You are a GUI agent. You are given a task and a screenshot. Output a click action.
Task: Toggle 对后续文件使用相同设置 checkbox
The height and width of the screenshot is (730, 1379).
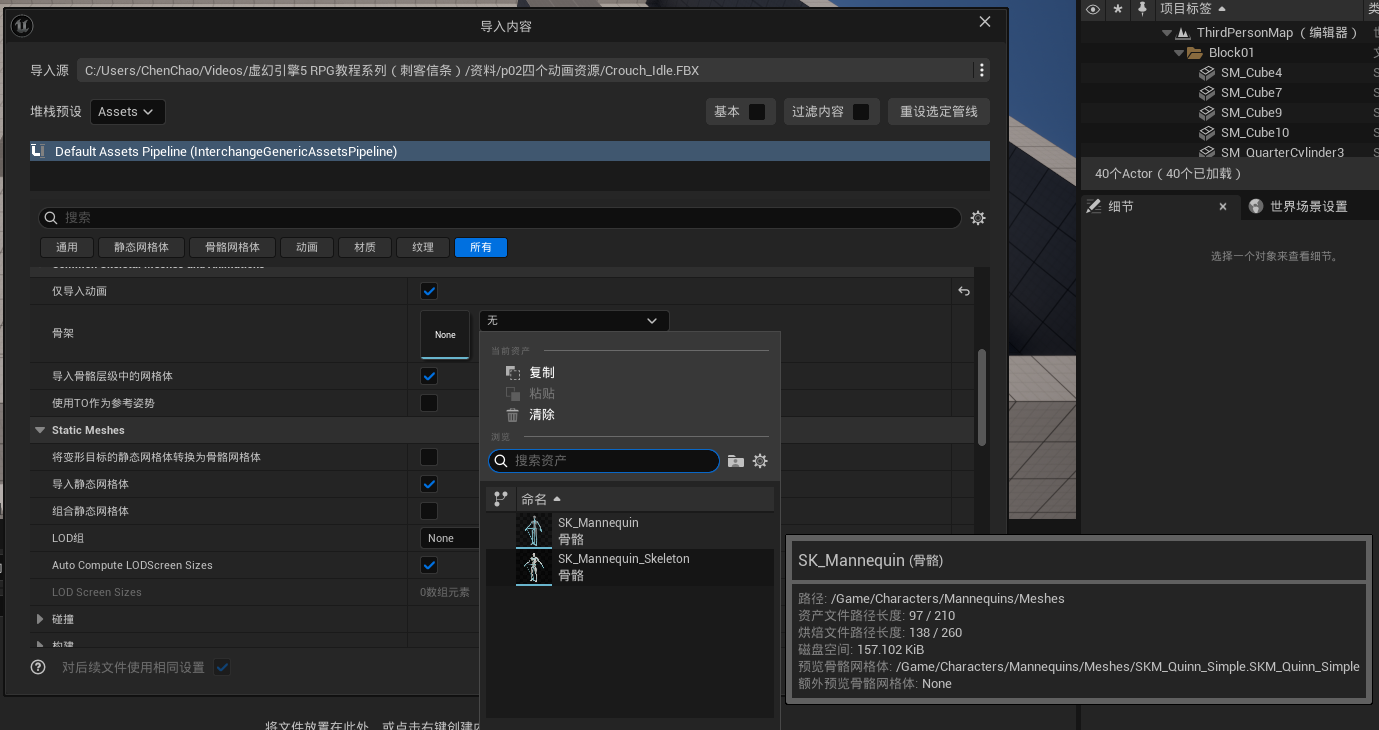pyautogui.click(x=222, y=667)
